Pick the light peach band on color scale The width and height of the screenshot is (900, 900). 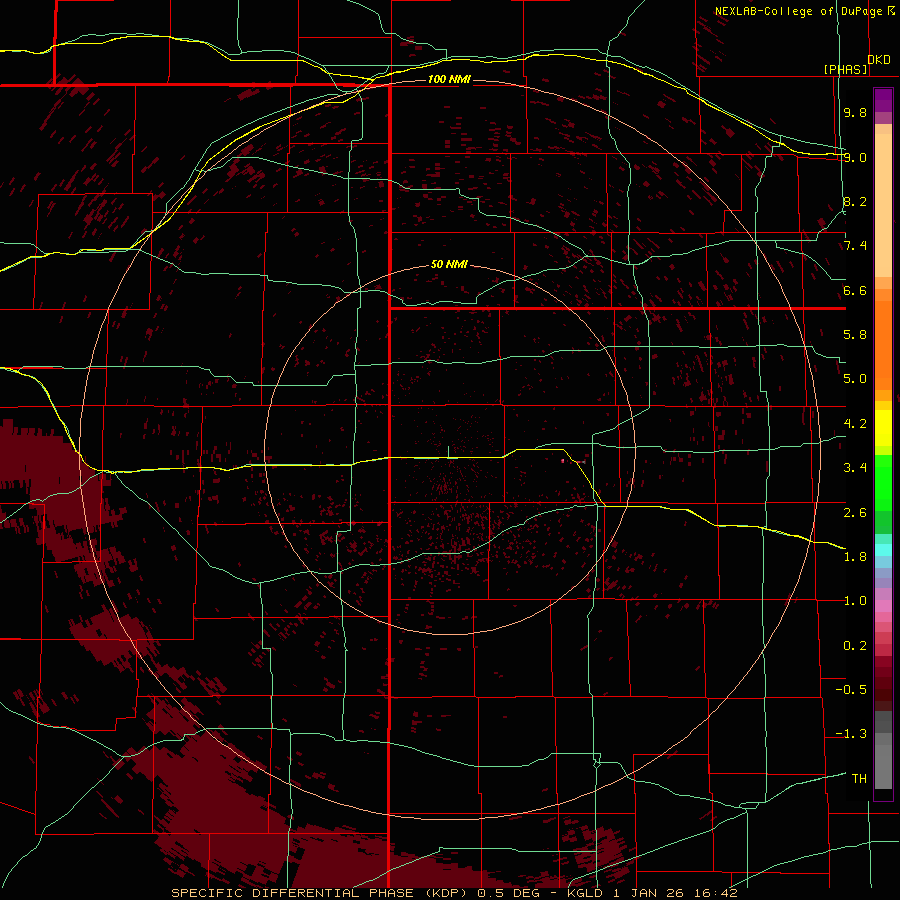click(883, 205)
